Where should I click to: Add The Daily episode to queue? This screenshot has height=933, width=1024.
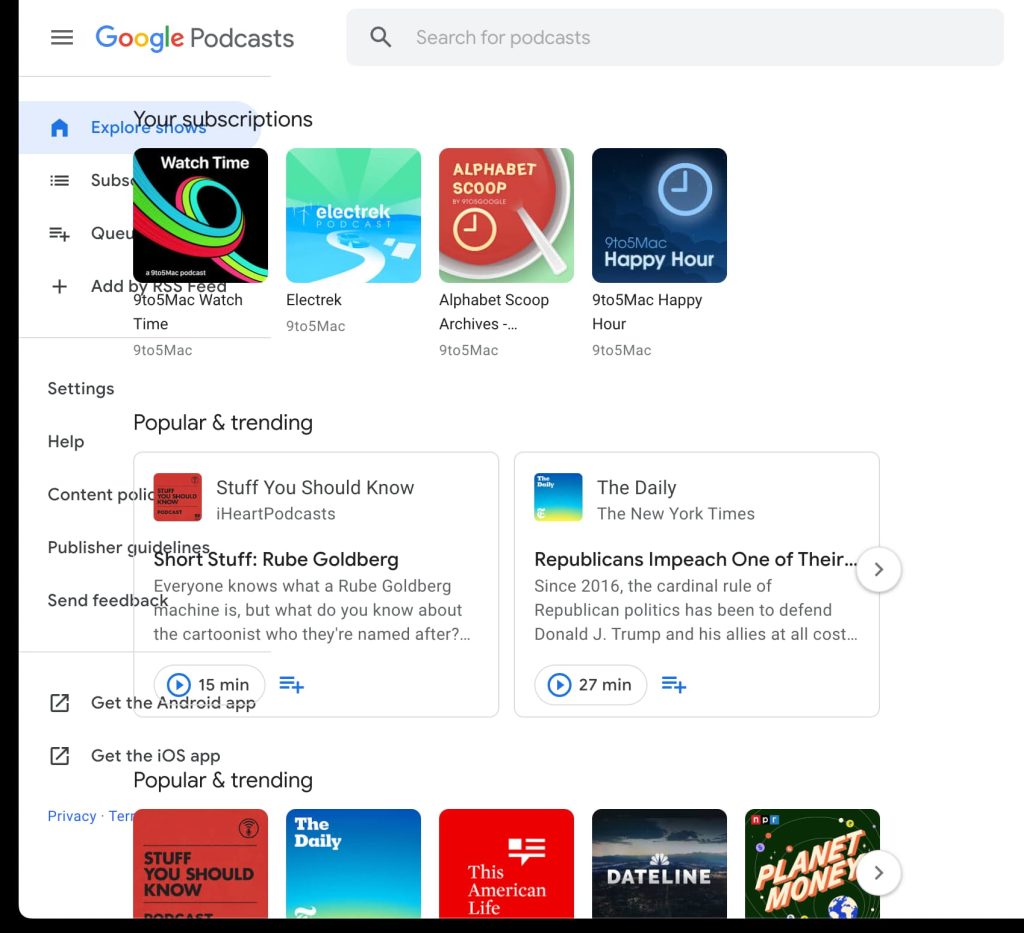click(674, 685)
